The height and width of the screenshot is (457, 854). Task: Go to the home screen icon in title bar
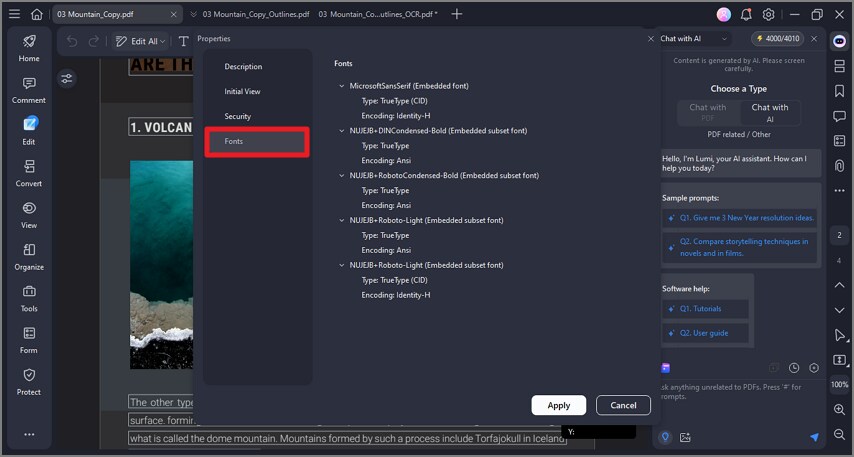point(36,14)
